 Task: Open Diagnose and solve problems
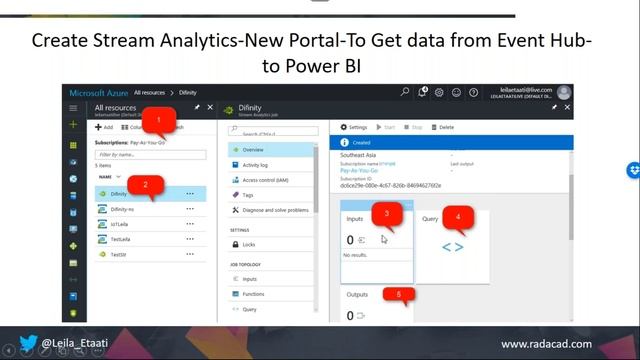coord(271,210)
